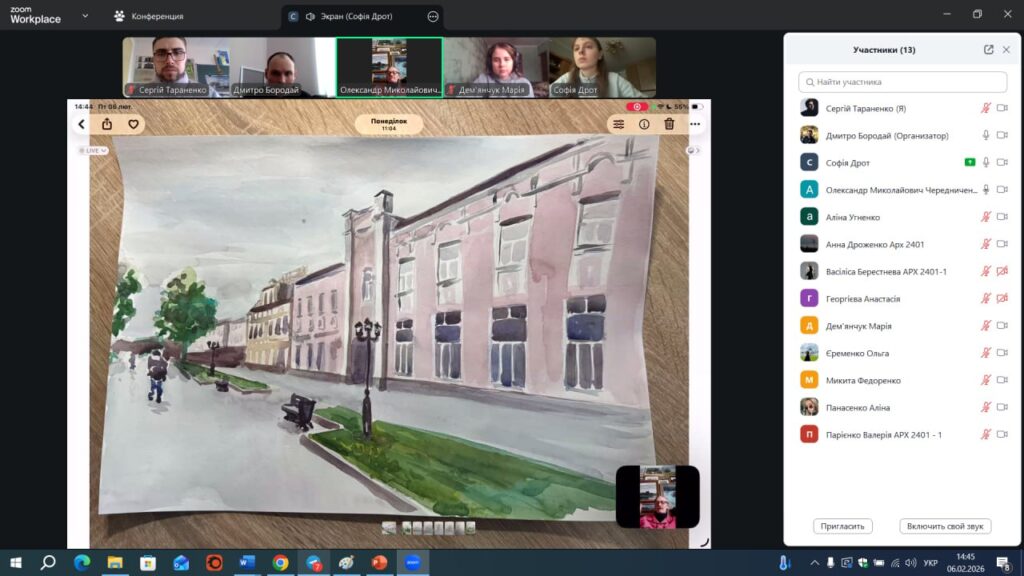This screenshot has height=576, width=1024.
Task: Open the photo adjustments sliders icon
Action: tap(618, 124)
